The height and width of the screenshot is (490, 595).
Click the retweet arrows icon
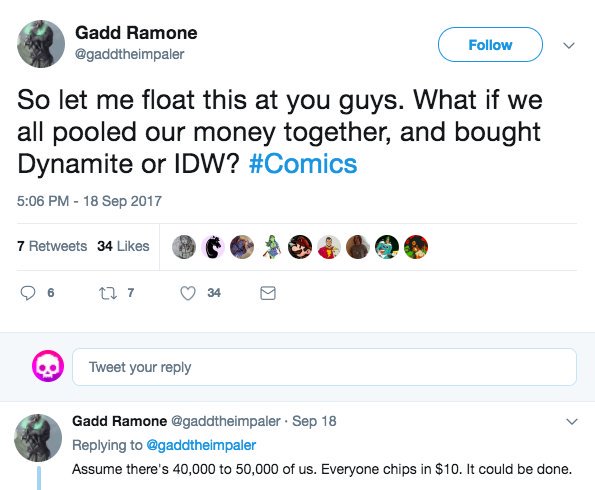(108, 293)
